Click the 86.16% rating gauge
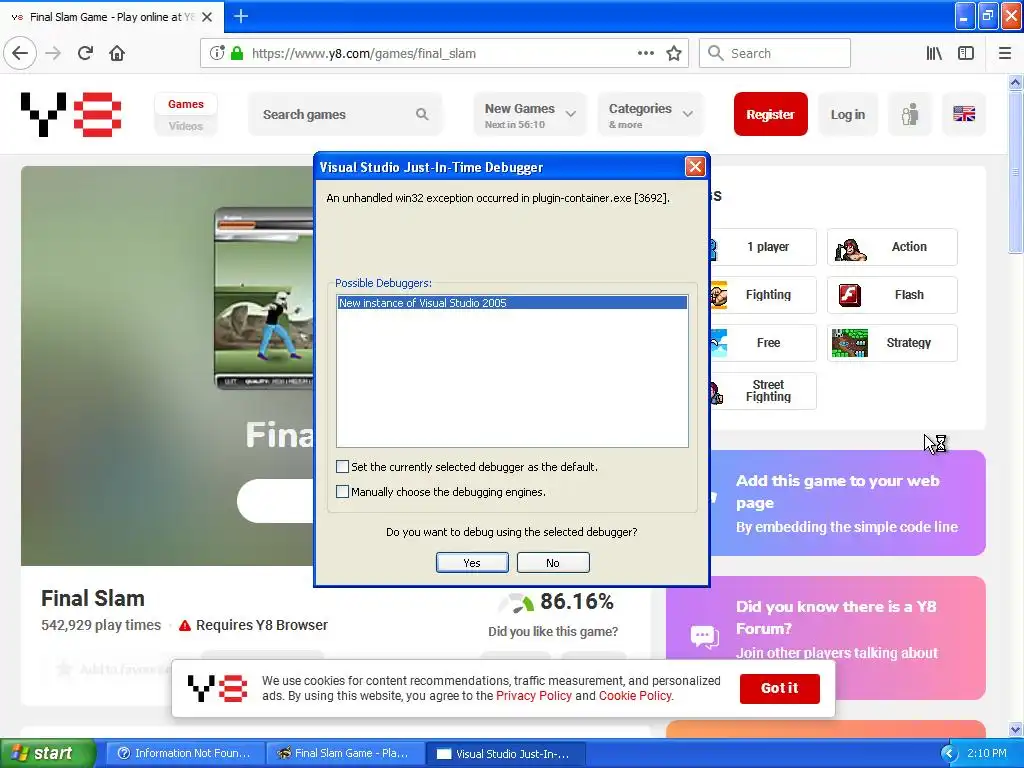 point(518,603)
